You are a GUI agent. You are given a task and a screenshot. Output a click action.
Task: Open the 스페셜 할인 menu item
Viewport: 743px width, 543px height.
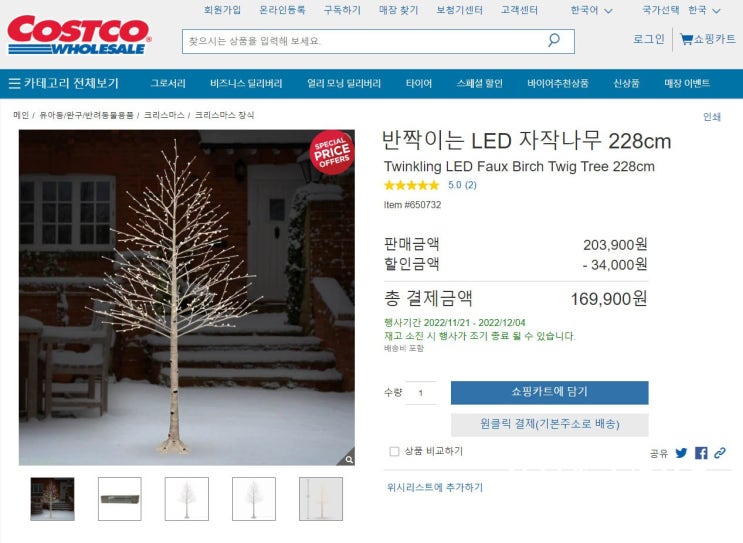[480, 83]
